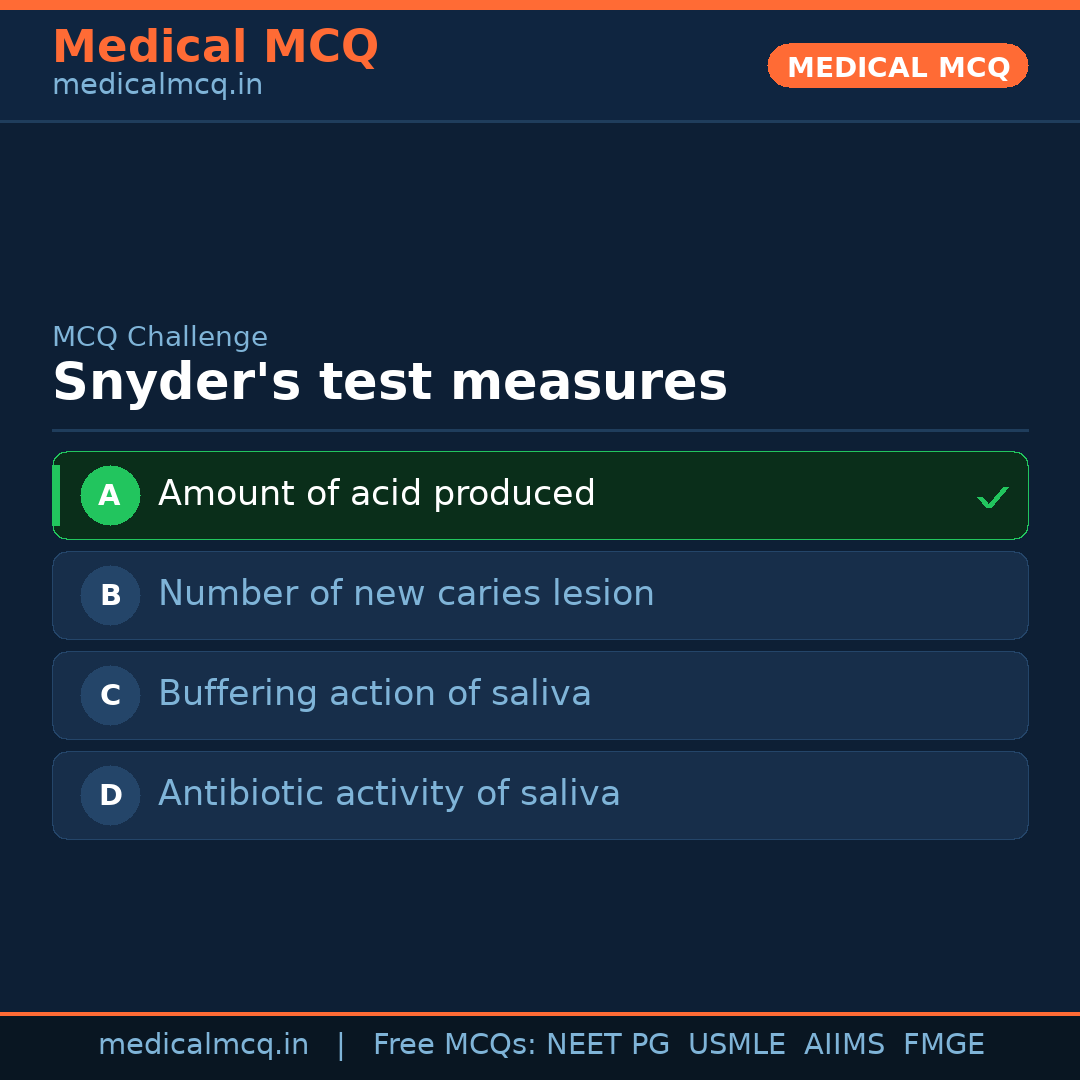1080x1080 pixels.
Task: Click the B option letter circle
Action: (110, 595)
